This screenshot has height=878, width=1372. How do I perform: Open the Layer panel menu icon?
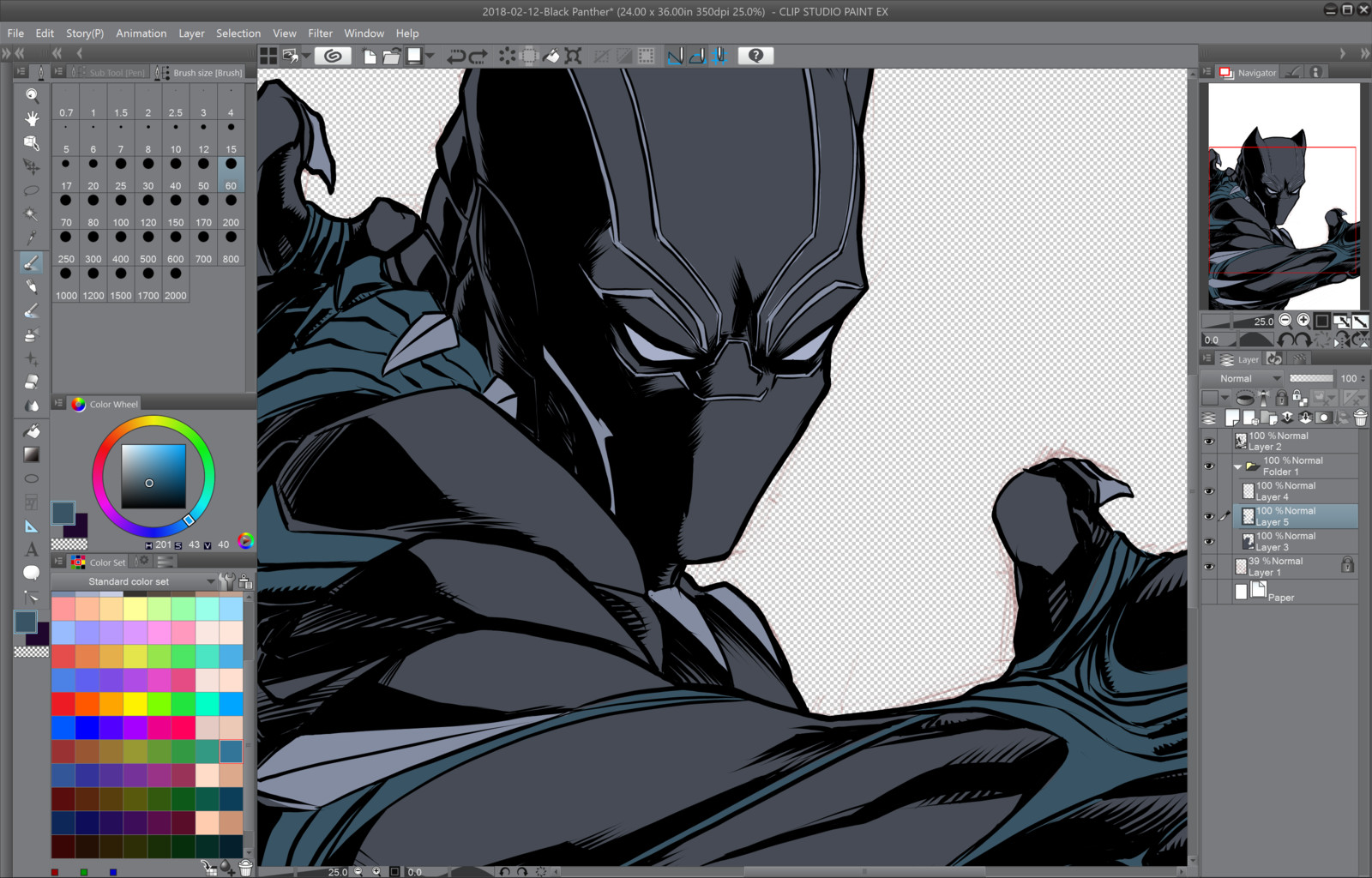pyautogui.click(x=1207, y=359)
